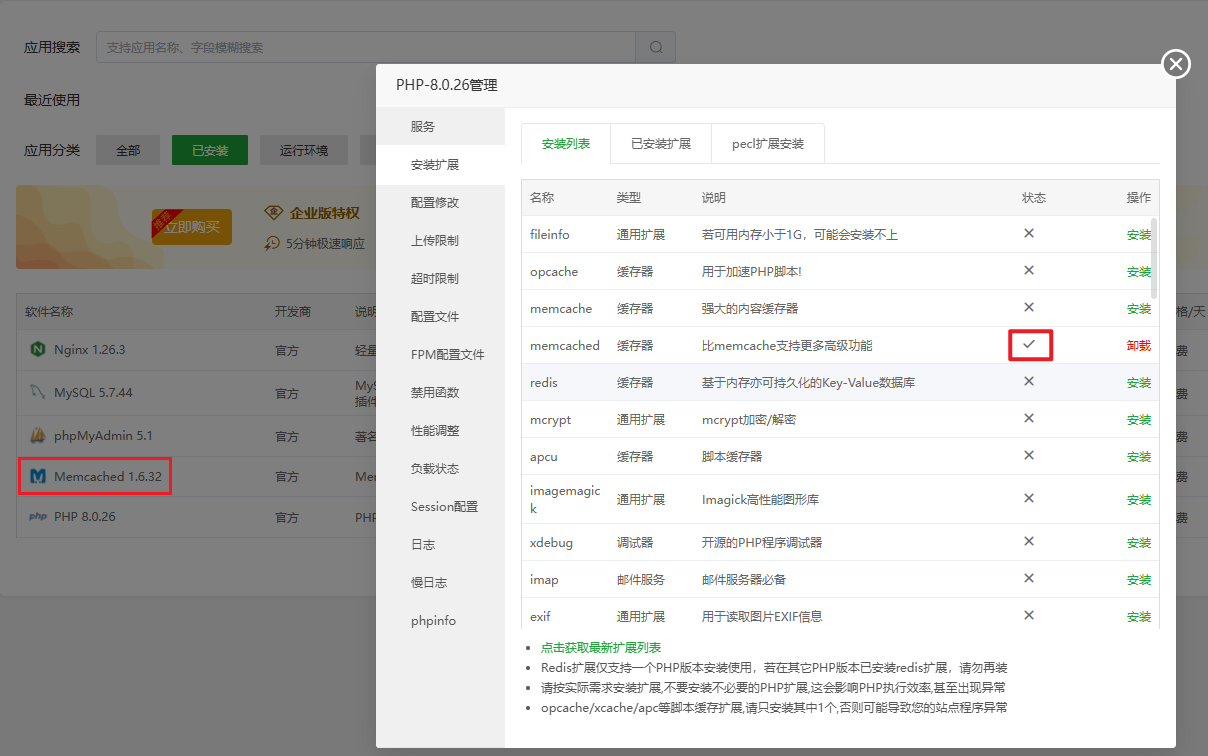Screen dimensions: 1208x756
Task: Install the opcache extension
Action: coord(1139,272)
